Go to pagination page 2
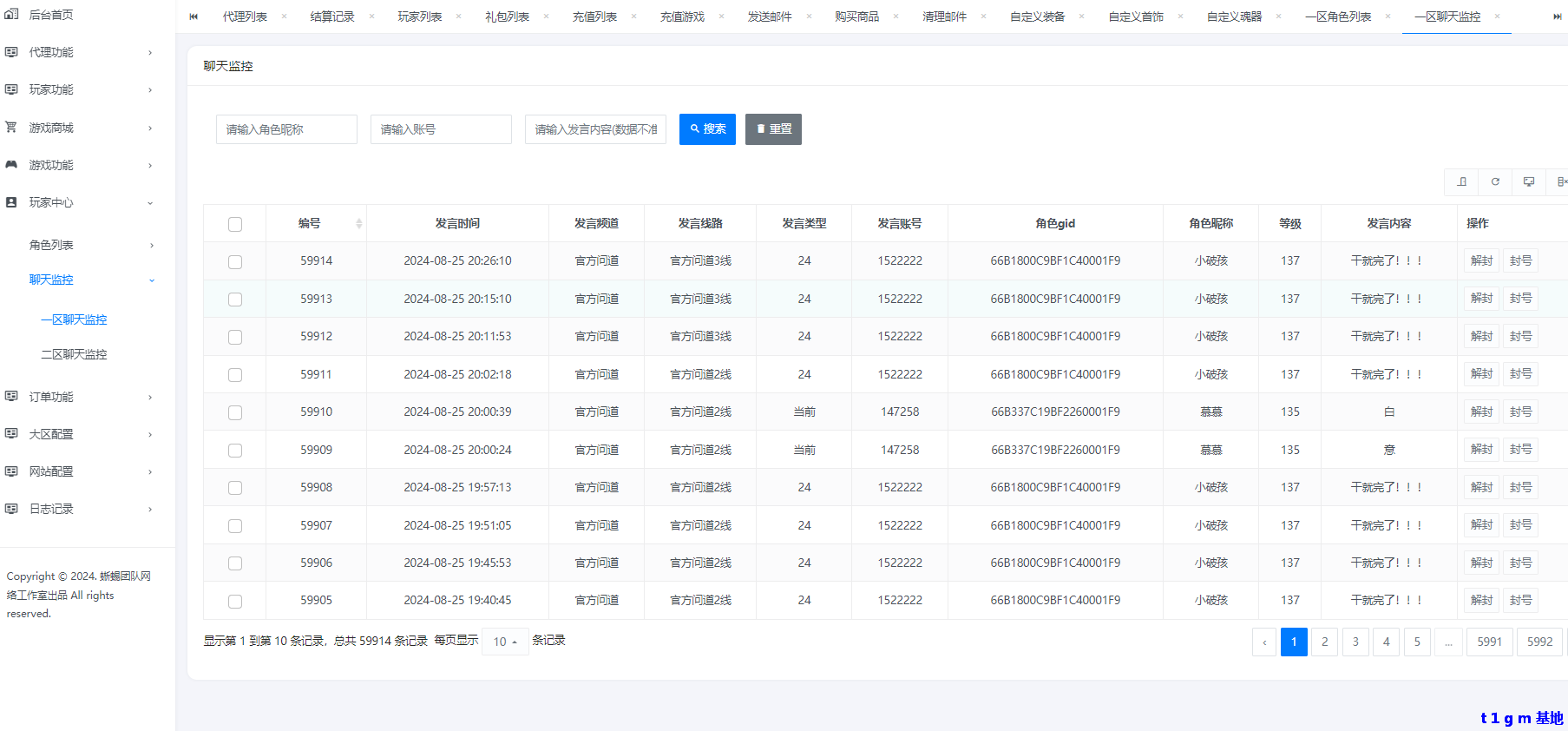 pos(1324,642)
